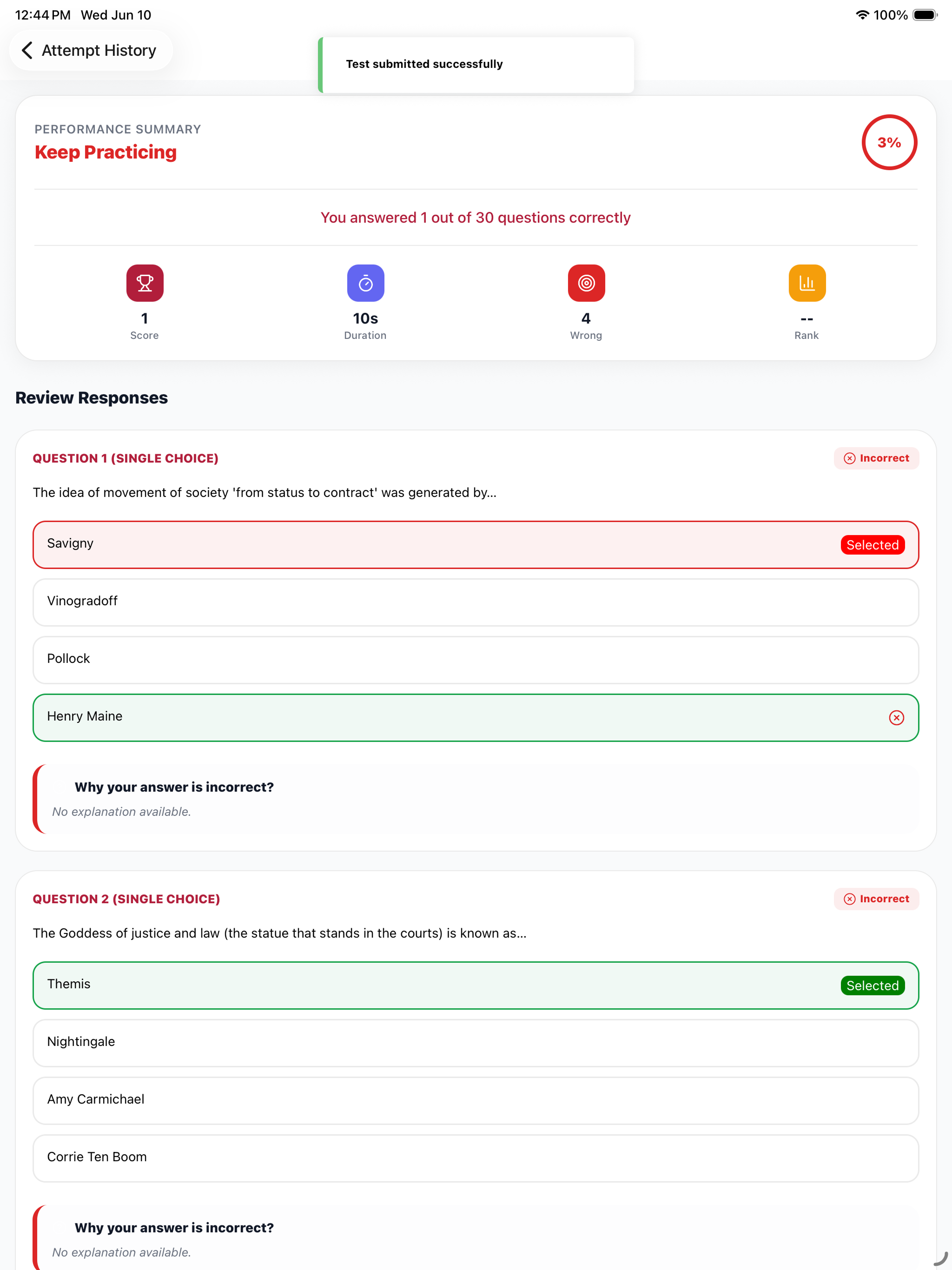Click the Incorrect badge on Question 1
The image size is (952, 1270).
(x=876, y=458)
